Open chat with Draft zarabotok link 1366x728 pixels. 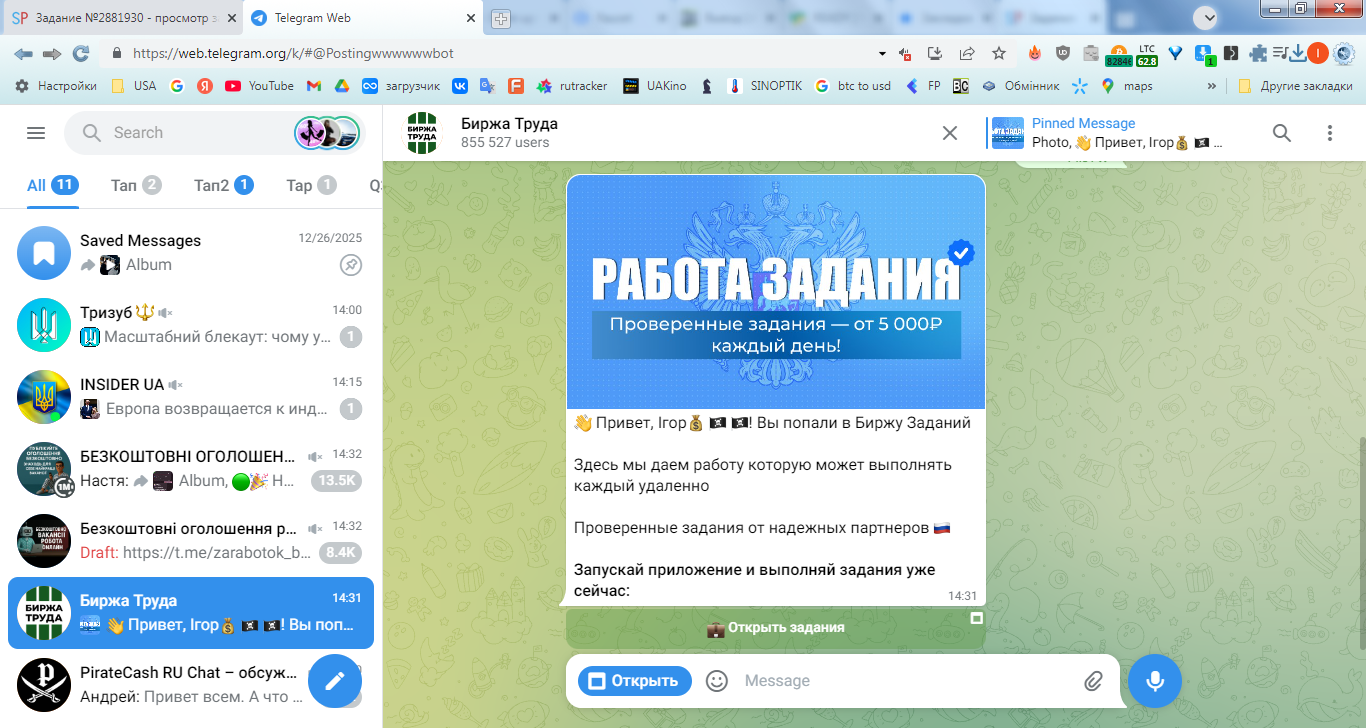coord(191,541)
